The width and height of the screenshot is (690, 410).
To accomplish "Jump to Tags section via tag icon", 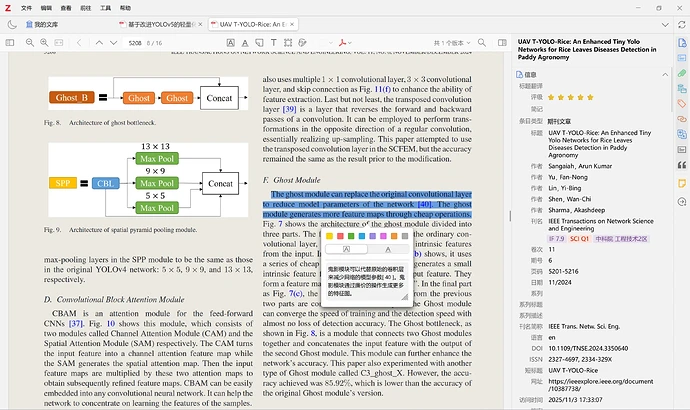I will (x=682, y=104).
